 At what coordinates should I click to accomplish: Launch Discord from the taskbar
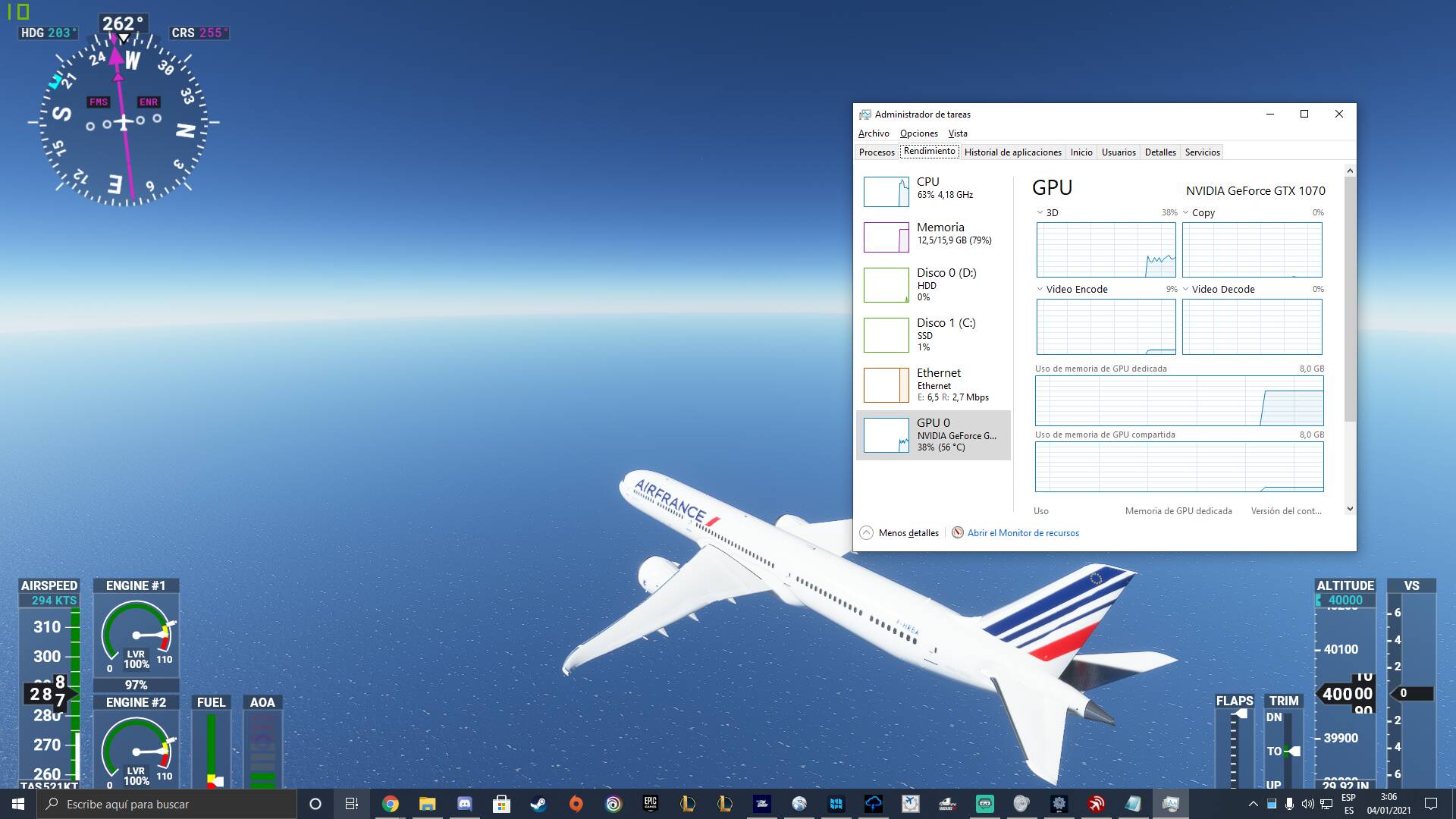point(464,804)
